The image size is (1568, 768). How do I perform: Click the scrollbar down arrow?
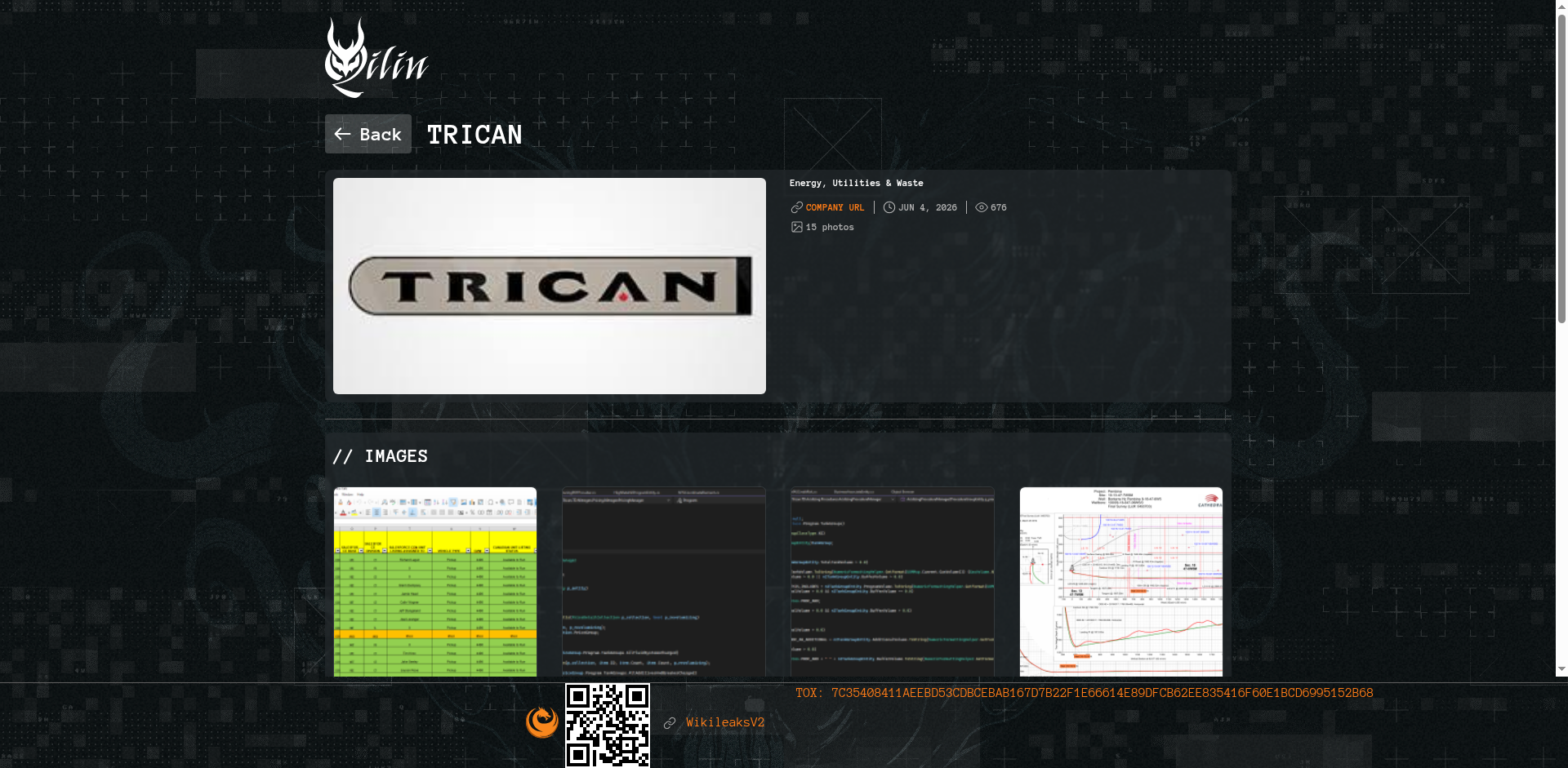(1561, 669)
